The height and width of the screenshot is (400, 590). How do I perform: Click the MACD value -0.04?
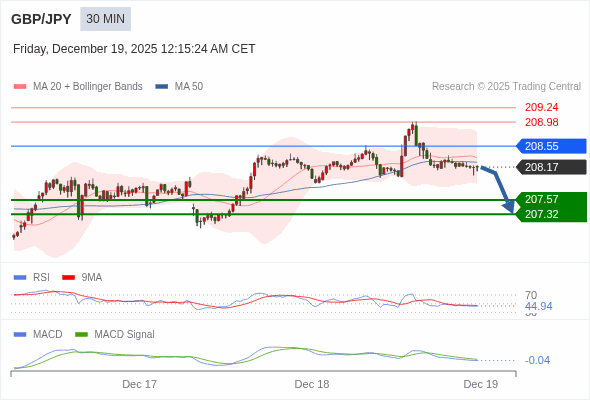click(x=537, y=360)
